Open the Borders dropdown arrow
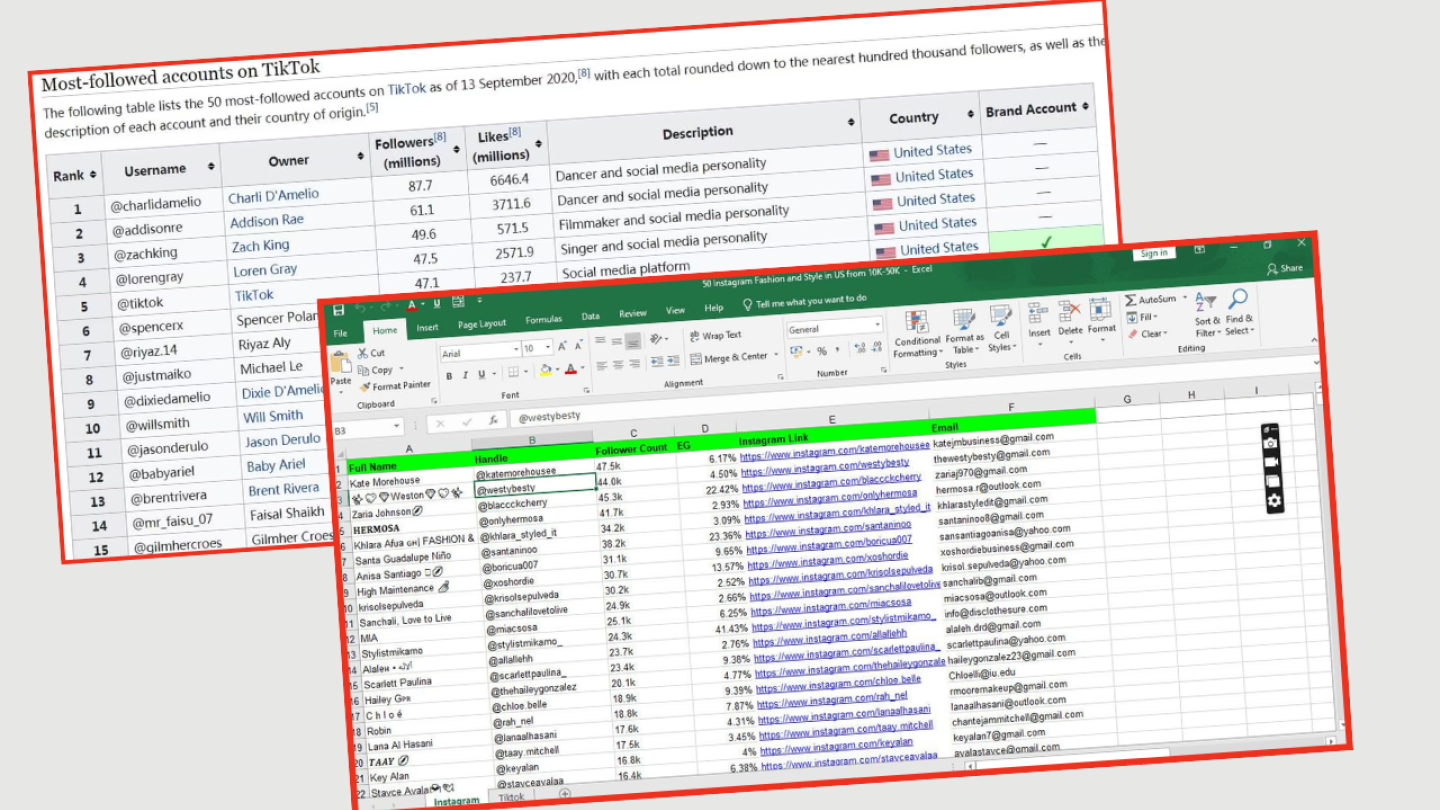Viewport: 1440px width, 810px height. (x=526, y=372)
